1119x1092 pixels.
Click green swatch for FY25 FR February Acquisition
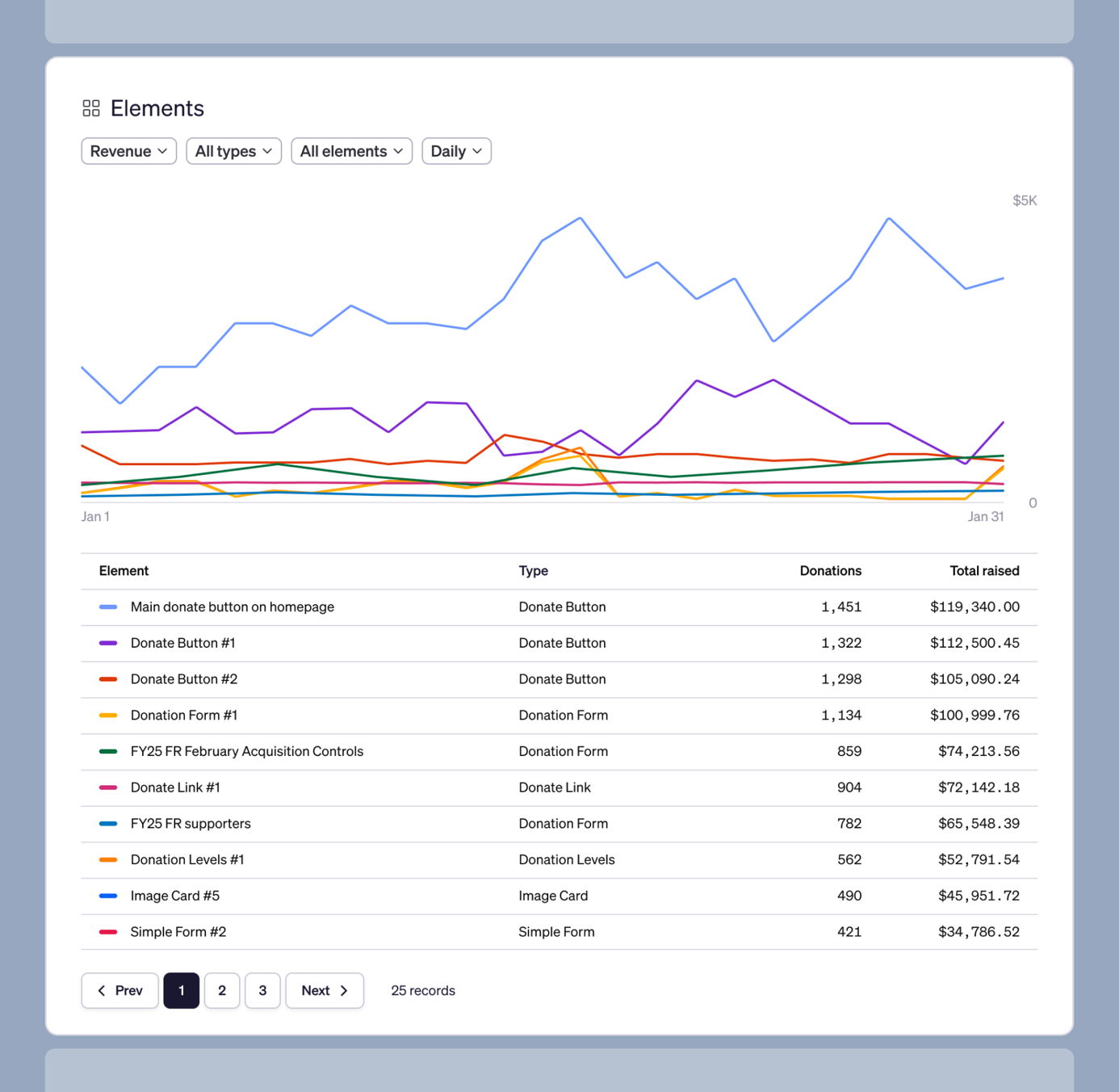(x=108, y=751)
